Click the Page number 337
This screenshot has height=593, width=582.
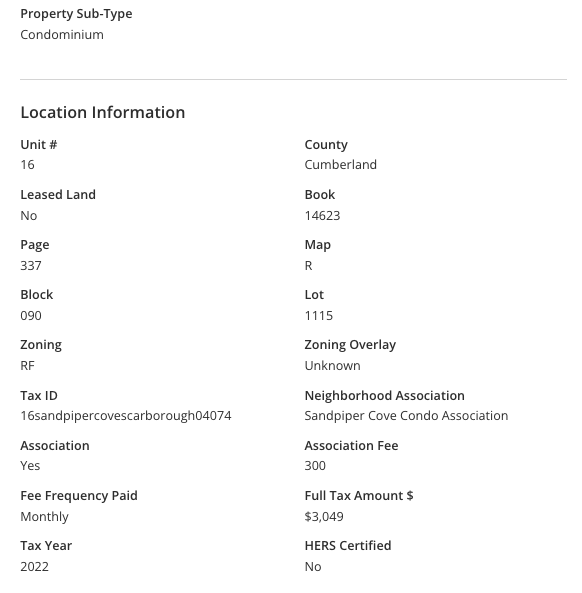(x=31, y=265)
